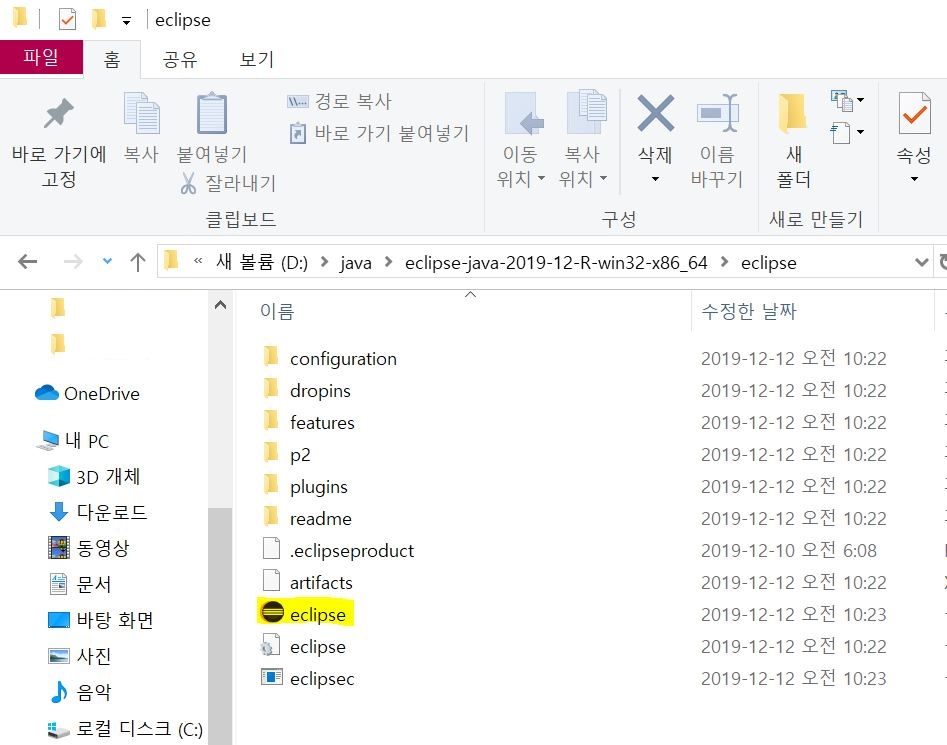
Task: Switch to the View (보기) tab
Action: 257,60
